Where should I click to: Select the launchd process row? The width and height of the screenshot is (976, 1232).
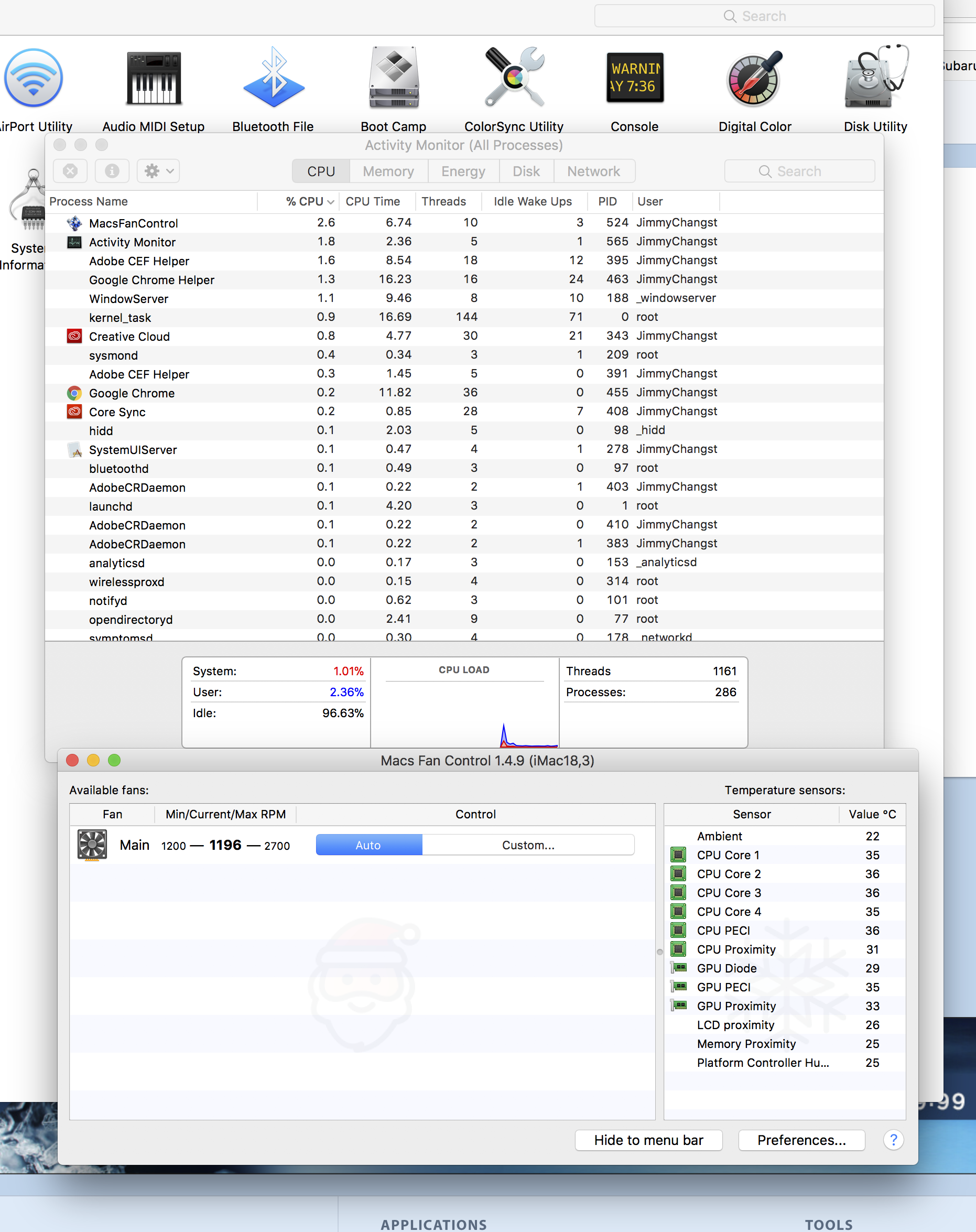[464, 506]
